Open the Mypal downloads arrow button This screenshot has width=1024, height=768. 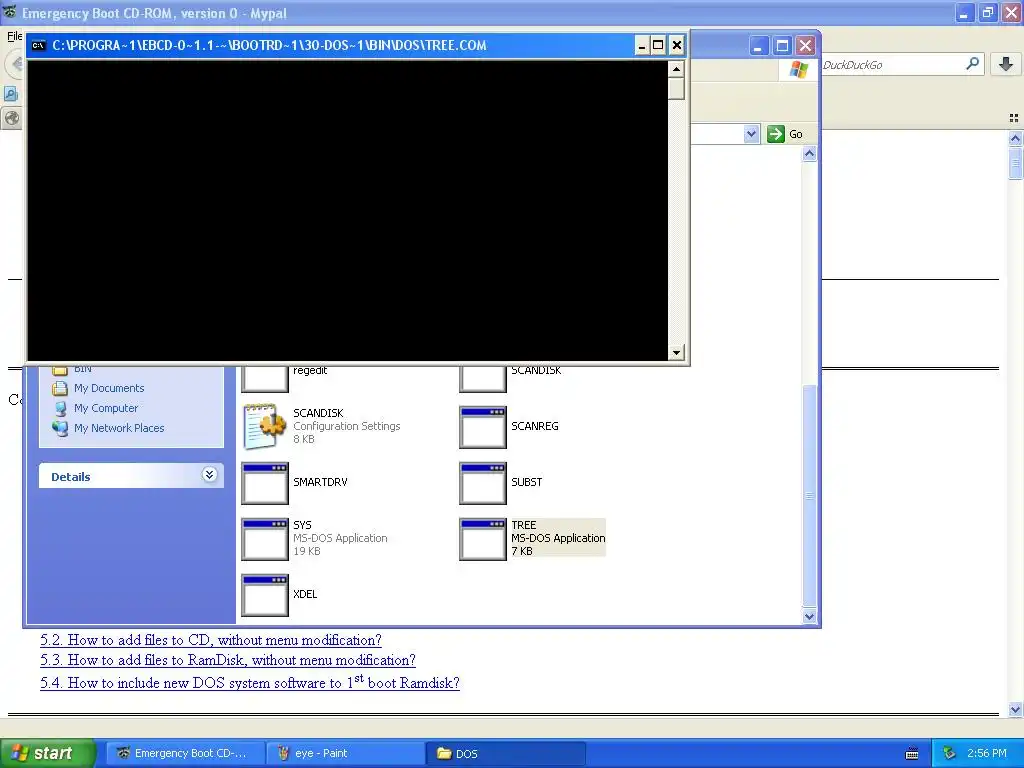[1006, 64]
